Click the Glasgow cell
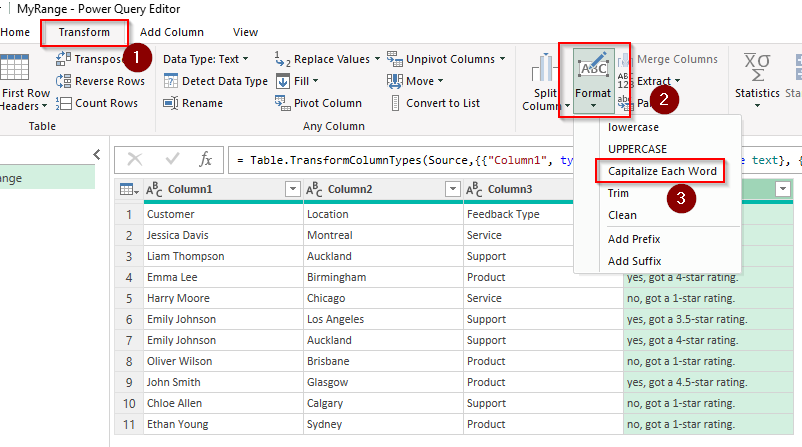The image size is (802, 447). pos(384,382)
